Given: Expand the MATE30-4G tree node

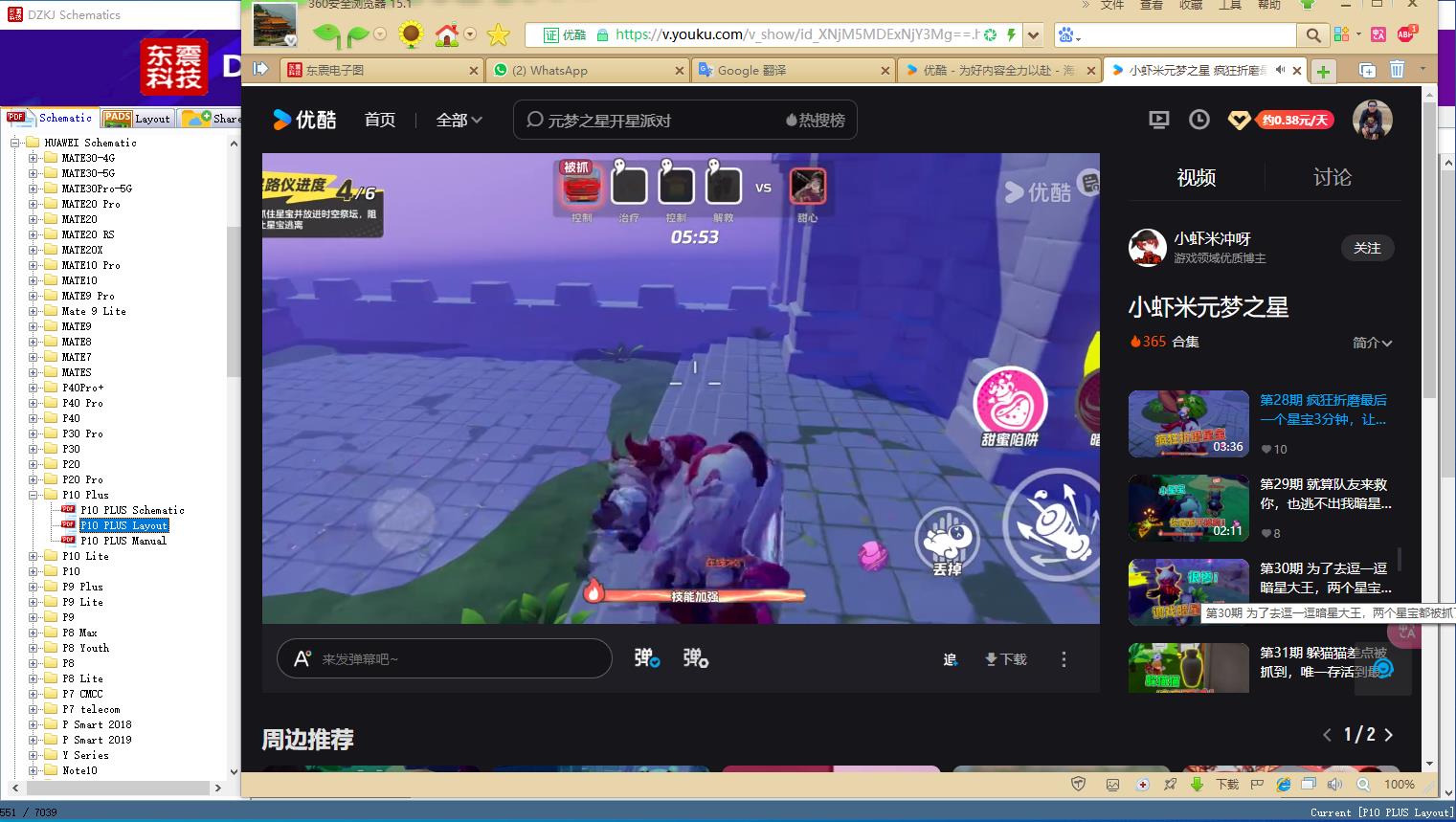Looking at the screenshot, I should pos(34,158).
